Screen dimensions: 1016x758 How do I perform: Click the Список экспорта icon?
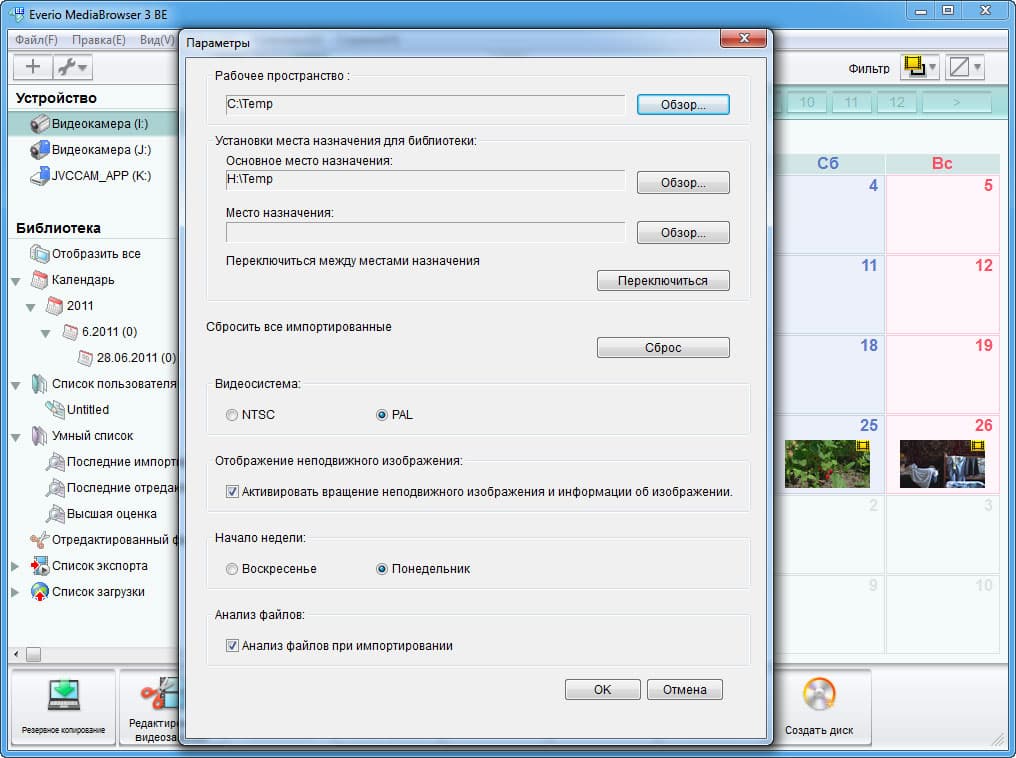40,566
